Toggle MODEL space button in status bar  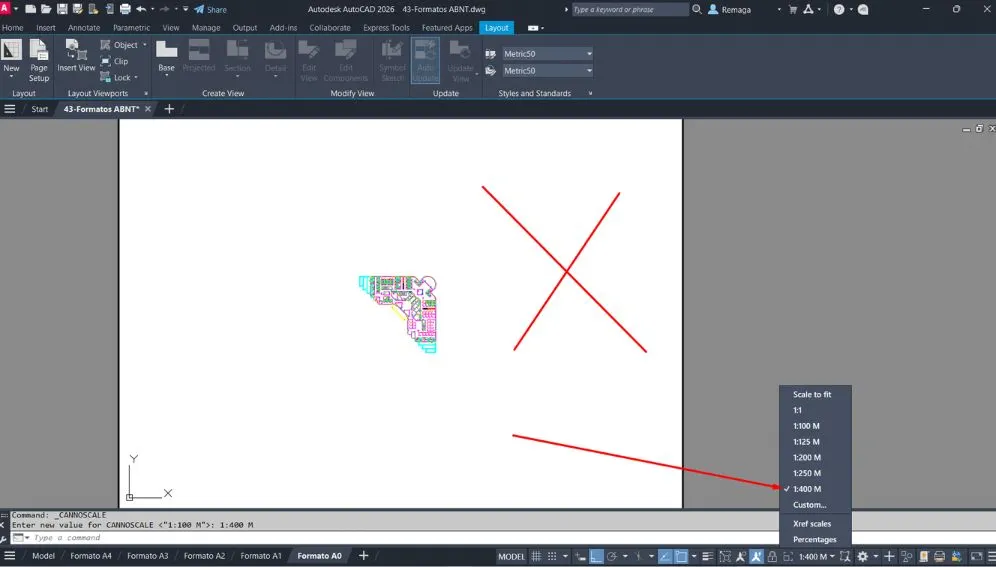511,556
